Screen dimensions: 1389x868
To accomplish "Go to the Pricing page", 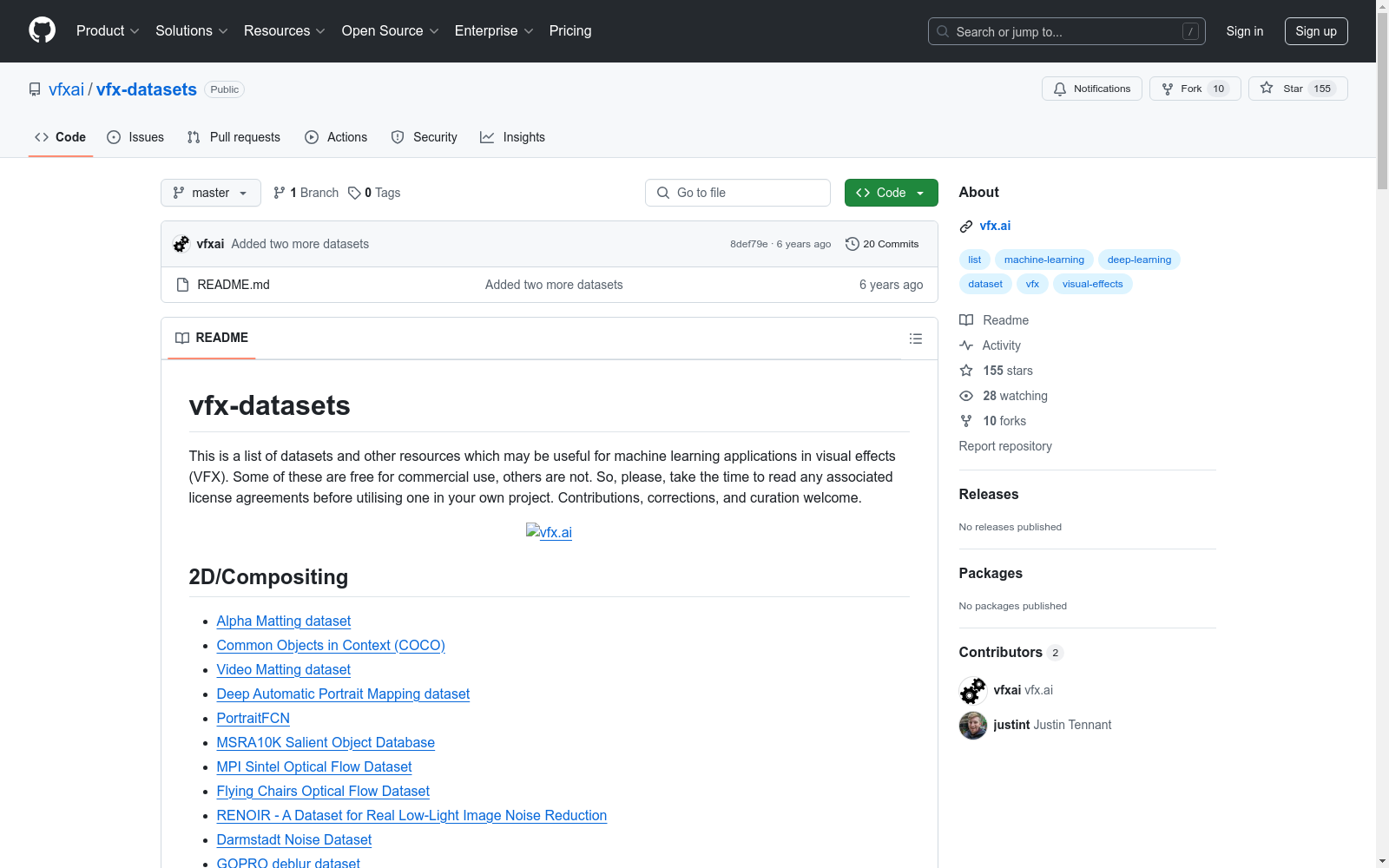I will (x=570, y=31).
